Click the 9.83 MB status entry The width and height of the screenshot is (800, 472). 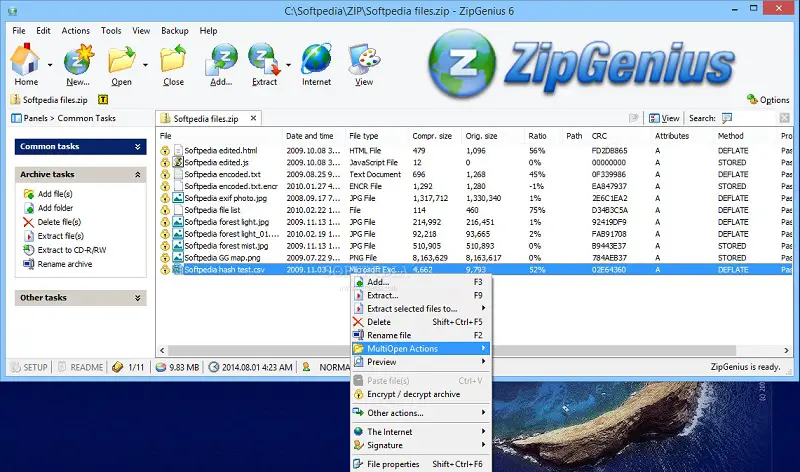pos(177,367)
